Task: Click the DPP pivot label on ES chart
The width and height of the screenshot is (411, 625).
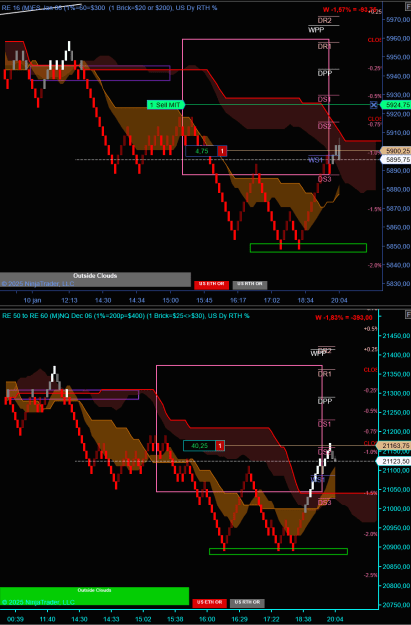Action: click(324, 73)
